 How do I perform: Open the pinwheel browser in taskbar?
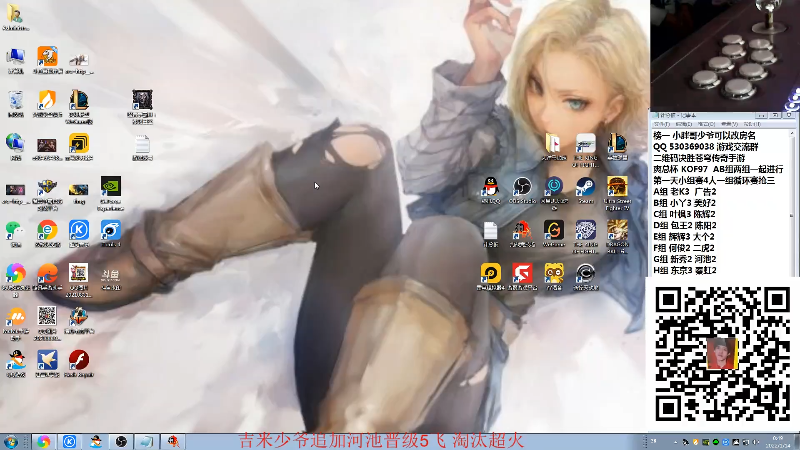[43, 441]
